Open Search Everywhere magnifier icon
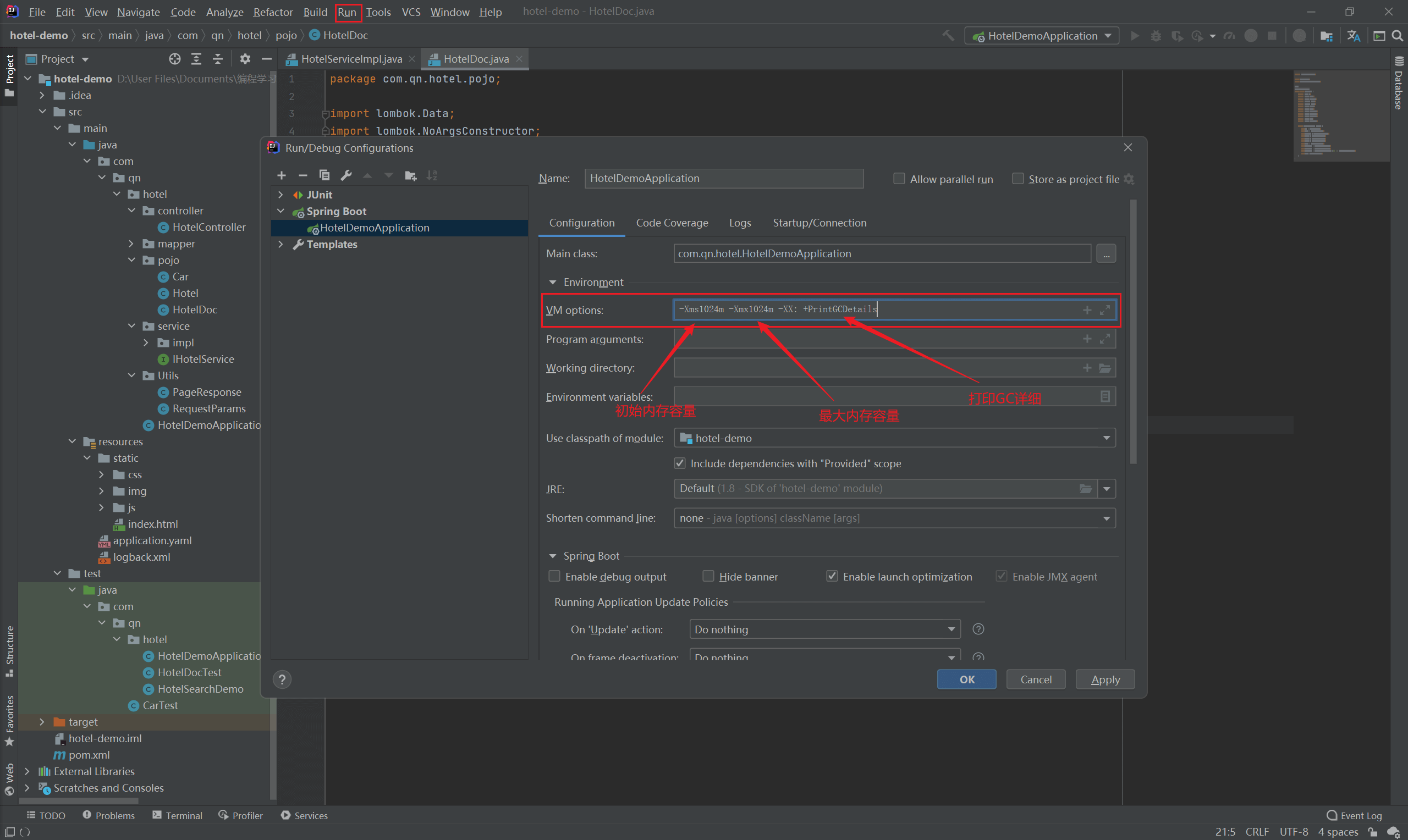This screenshot has width=1408, height=840. 1397,36
